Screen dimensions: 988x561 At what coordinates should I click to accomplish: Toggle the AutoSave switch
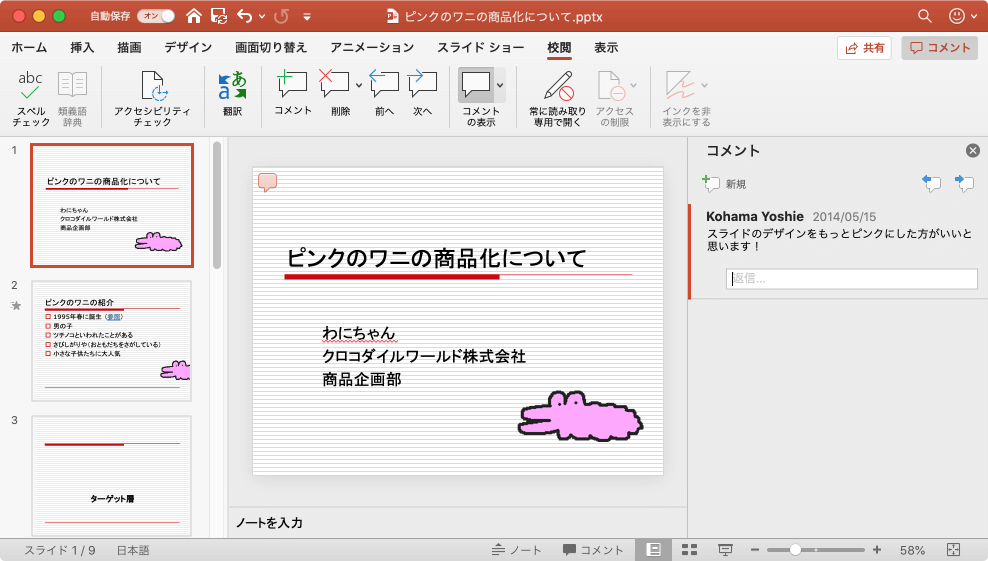pyautogui.click(x=155, y=16)
